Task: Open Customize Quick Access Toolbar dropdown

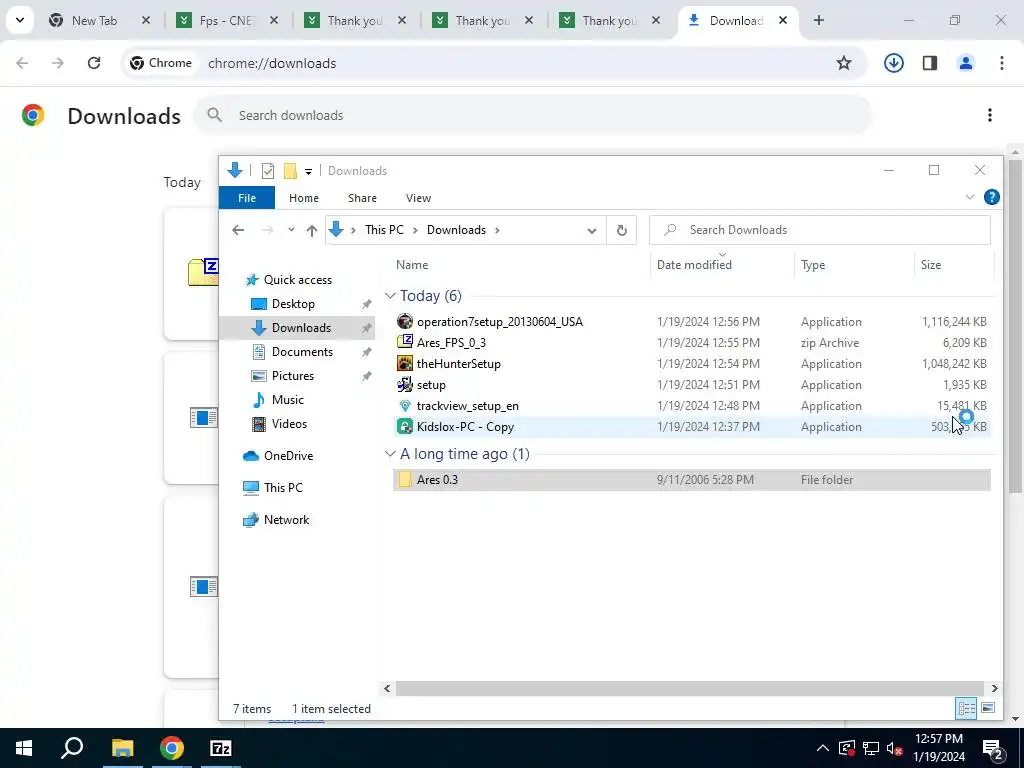Action: point(308,171)
